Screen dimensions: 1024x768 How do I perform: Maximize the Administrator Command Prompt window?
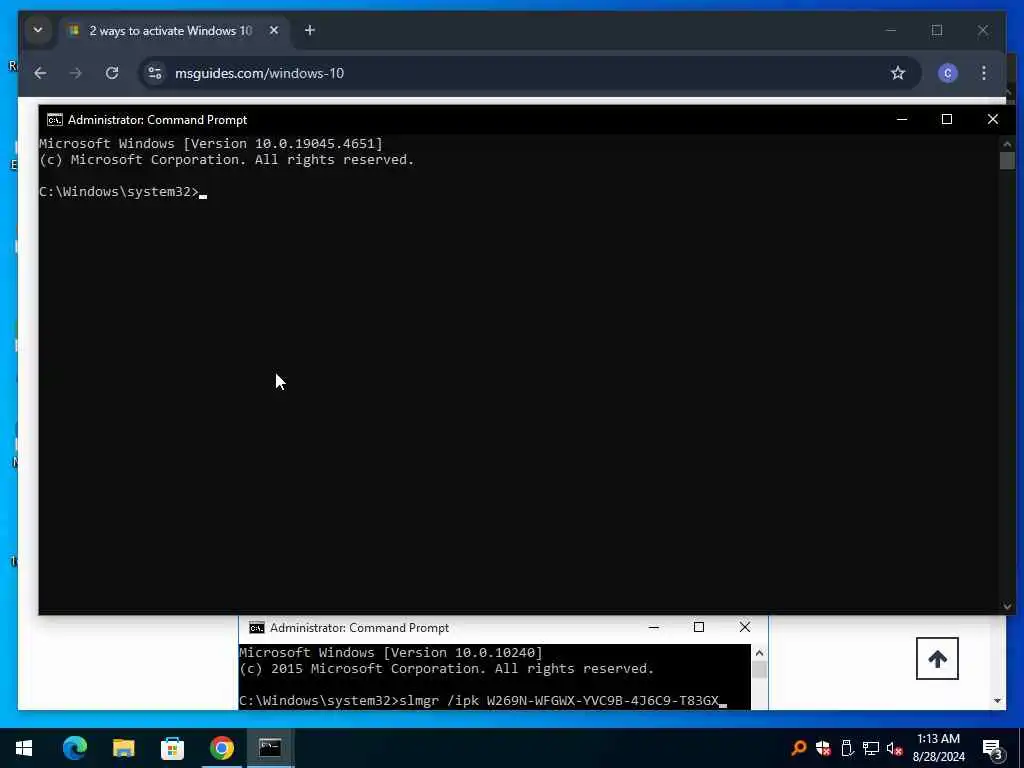pyautogui.click(x=946, y=119)
